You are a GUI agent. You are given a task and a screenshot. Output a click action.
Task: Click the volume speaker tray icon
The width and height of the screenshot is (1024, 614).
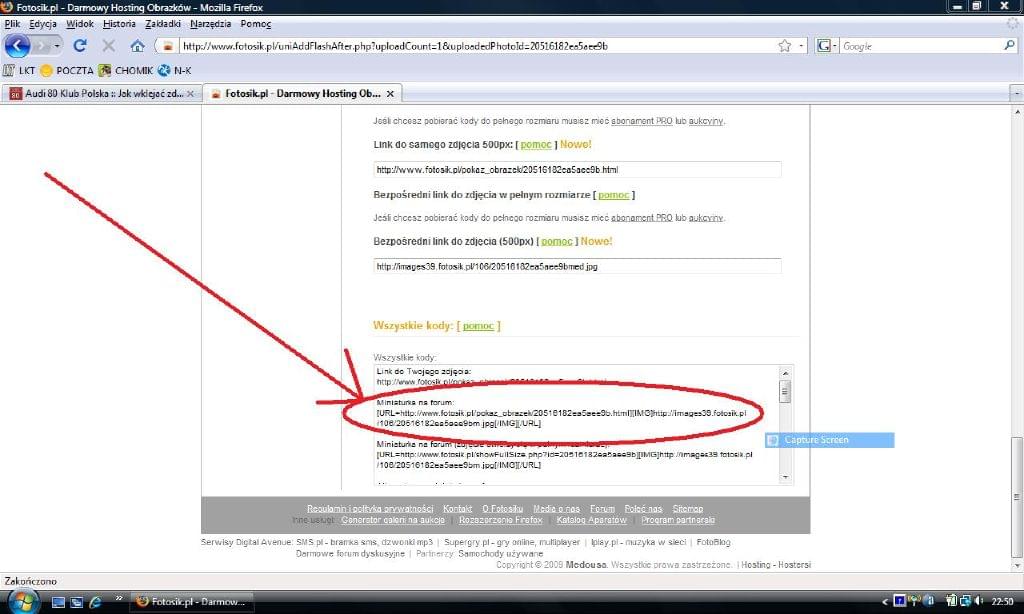(x=978, y=601)
